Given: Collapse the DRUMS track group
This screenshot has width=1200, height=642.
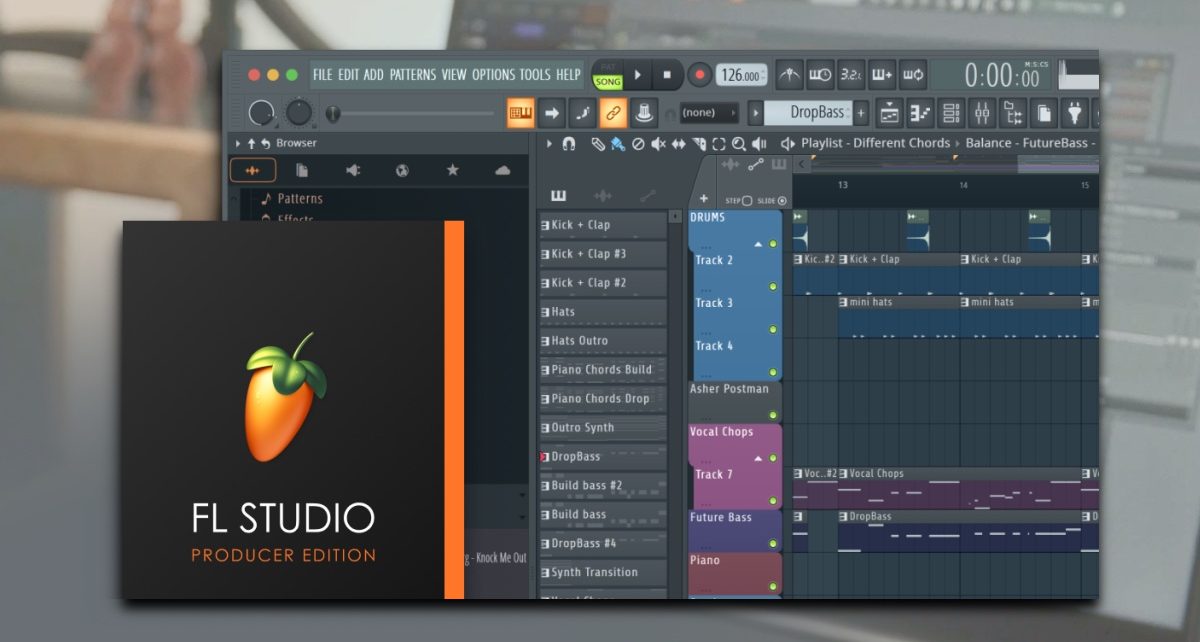Looking at the screenshot, I should tap(757, 244).
